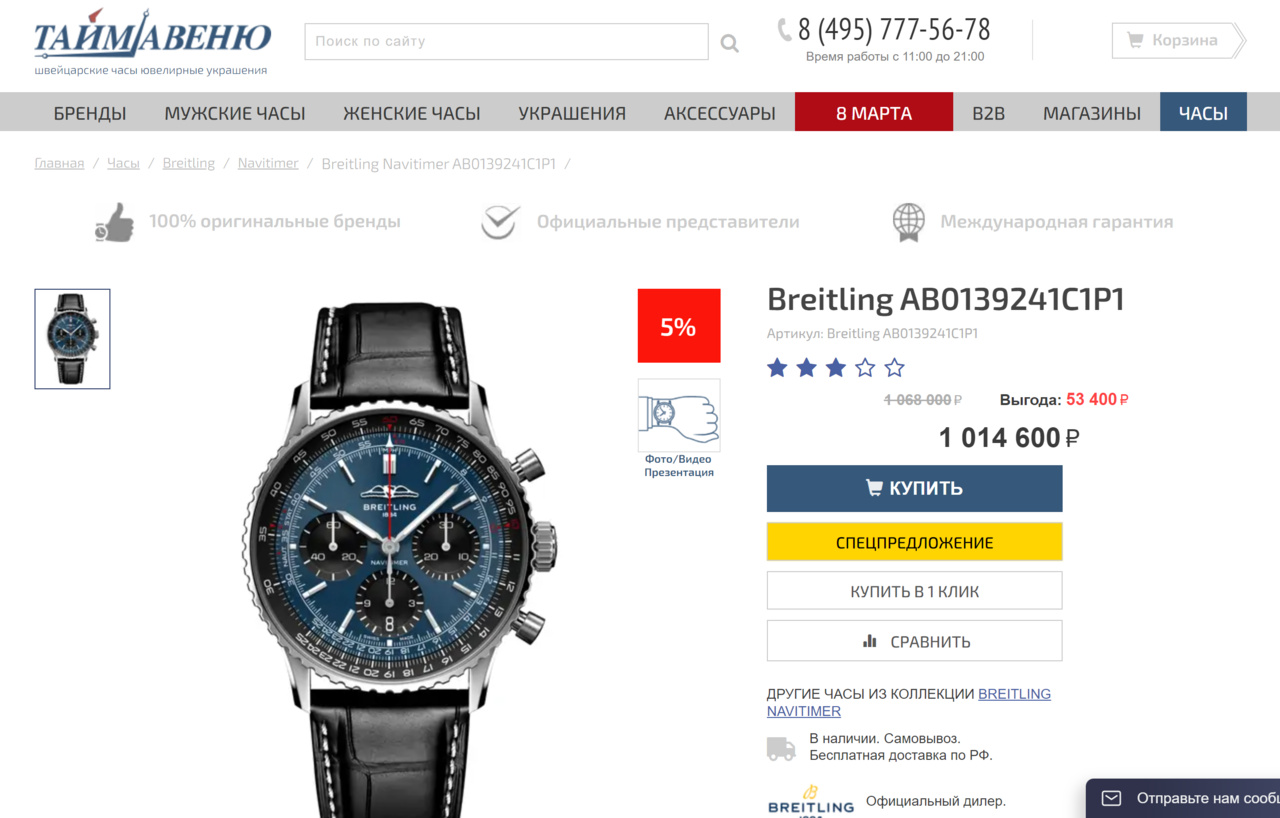Screen dimensions: 1280x818
Task: Focus the Поиск по сайту search field
Action: 506,42
